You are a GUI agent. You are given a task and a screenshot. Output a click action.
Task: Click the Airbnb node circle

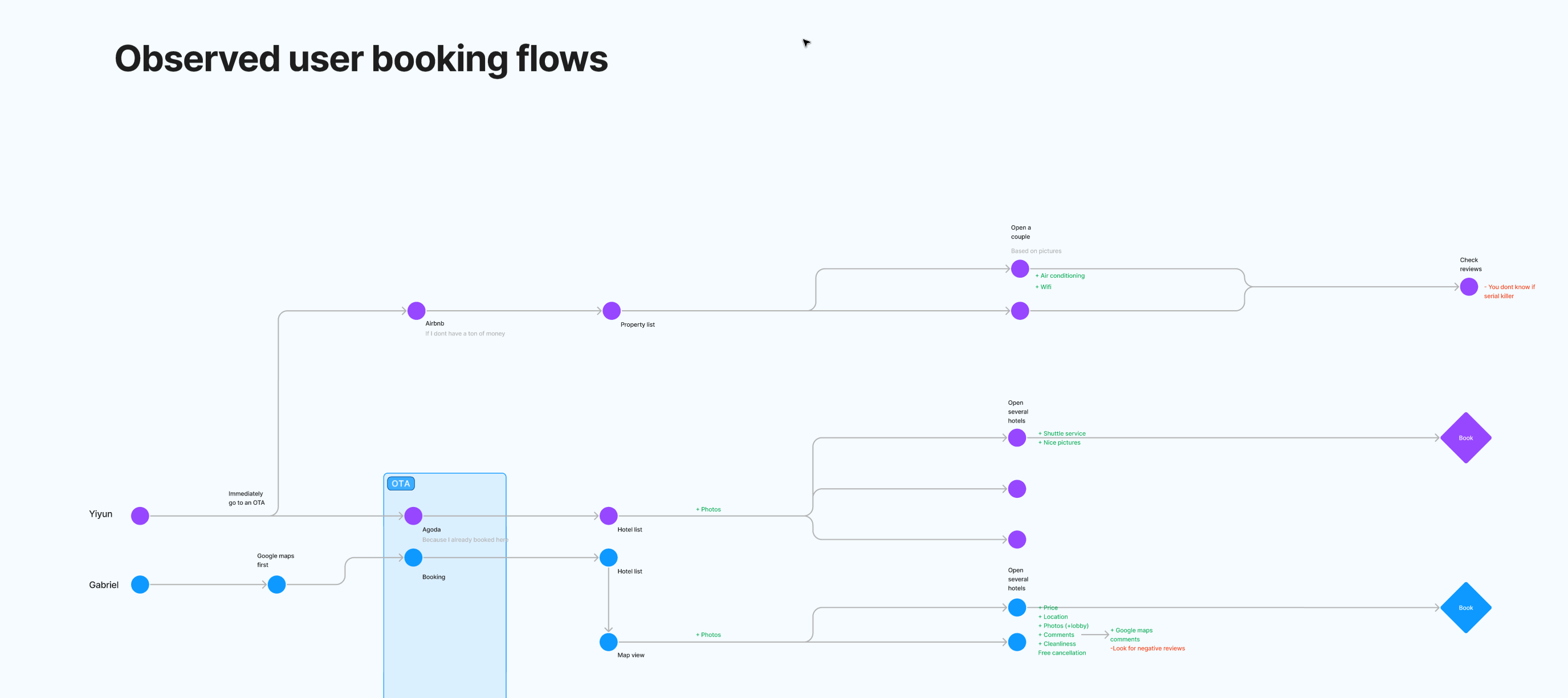(x=416, y=311)
